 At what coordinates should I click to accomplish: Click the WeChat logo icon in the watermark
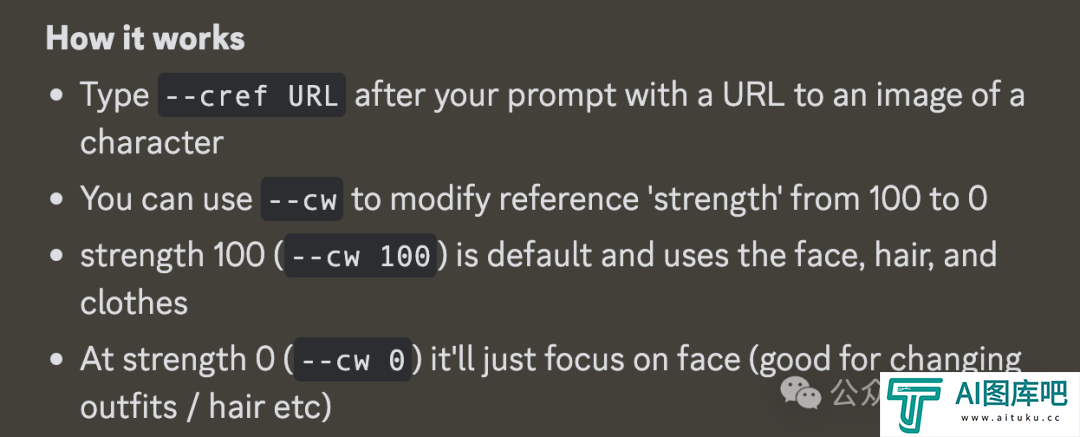pyautogui.click(x=801, y=393)
